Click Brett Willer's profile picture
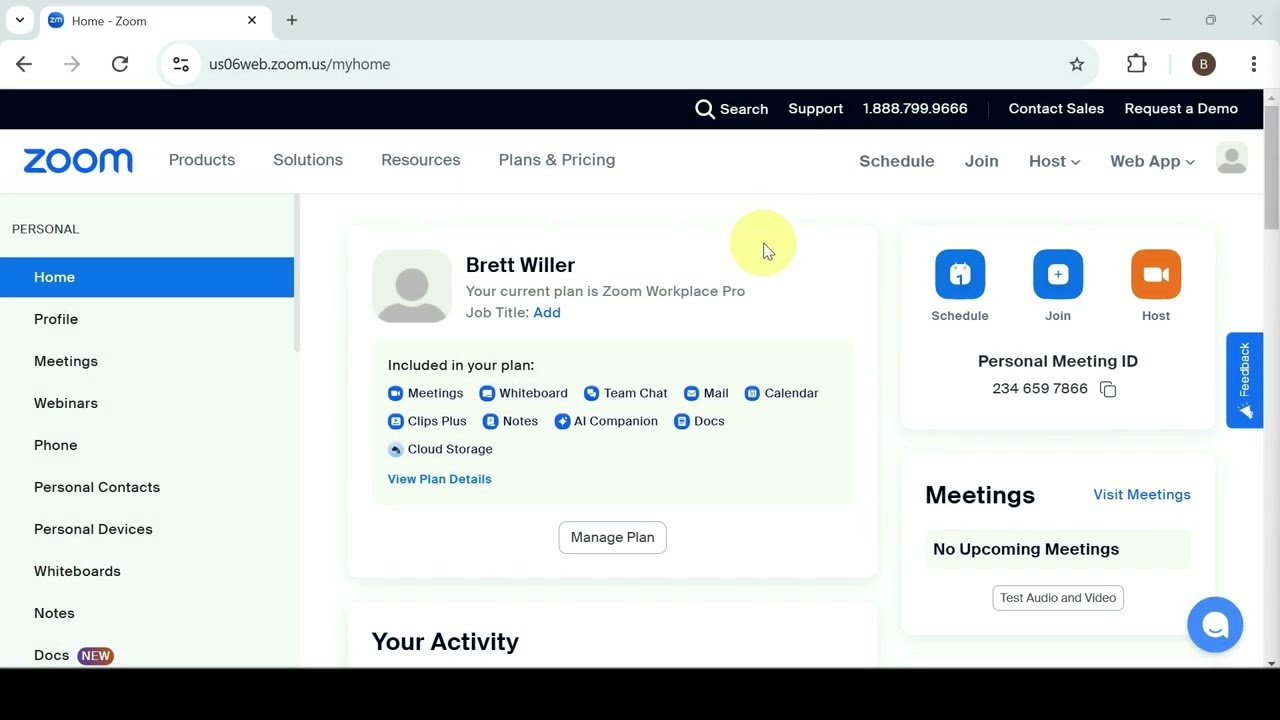 [412, 286]
